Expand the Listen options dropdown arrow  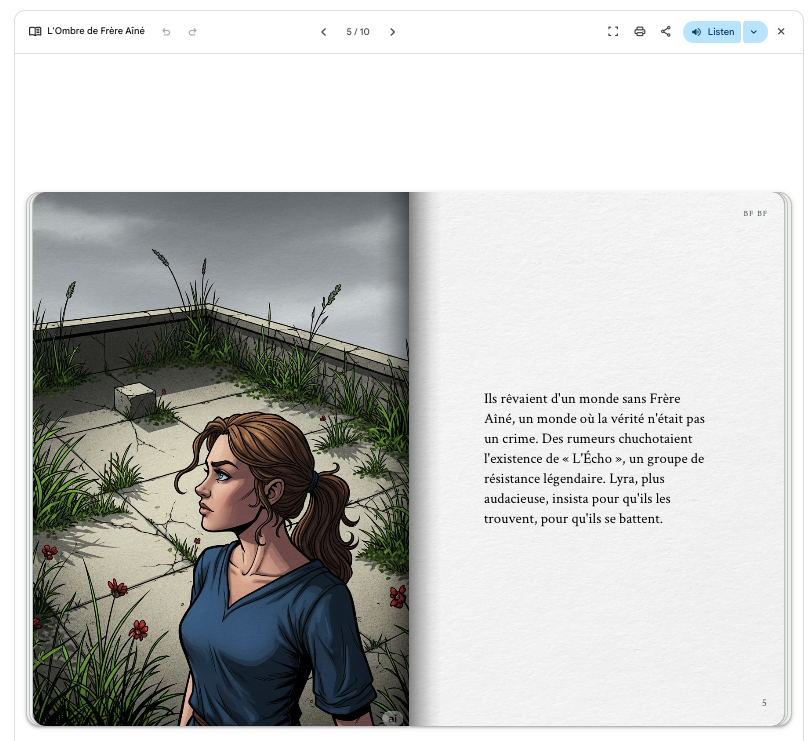755,32
